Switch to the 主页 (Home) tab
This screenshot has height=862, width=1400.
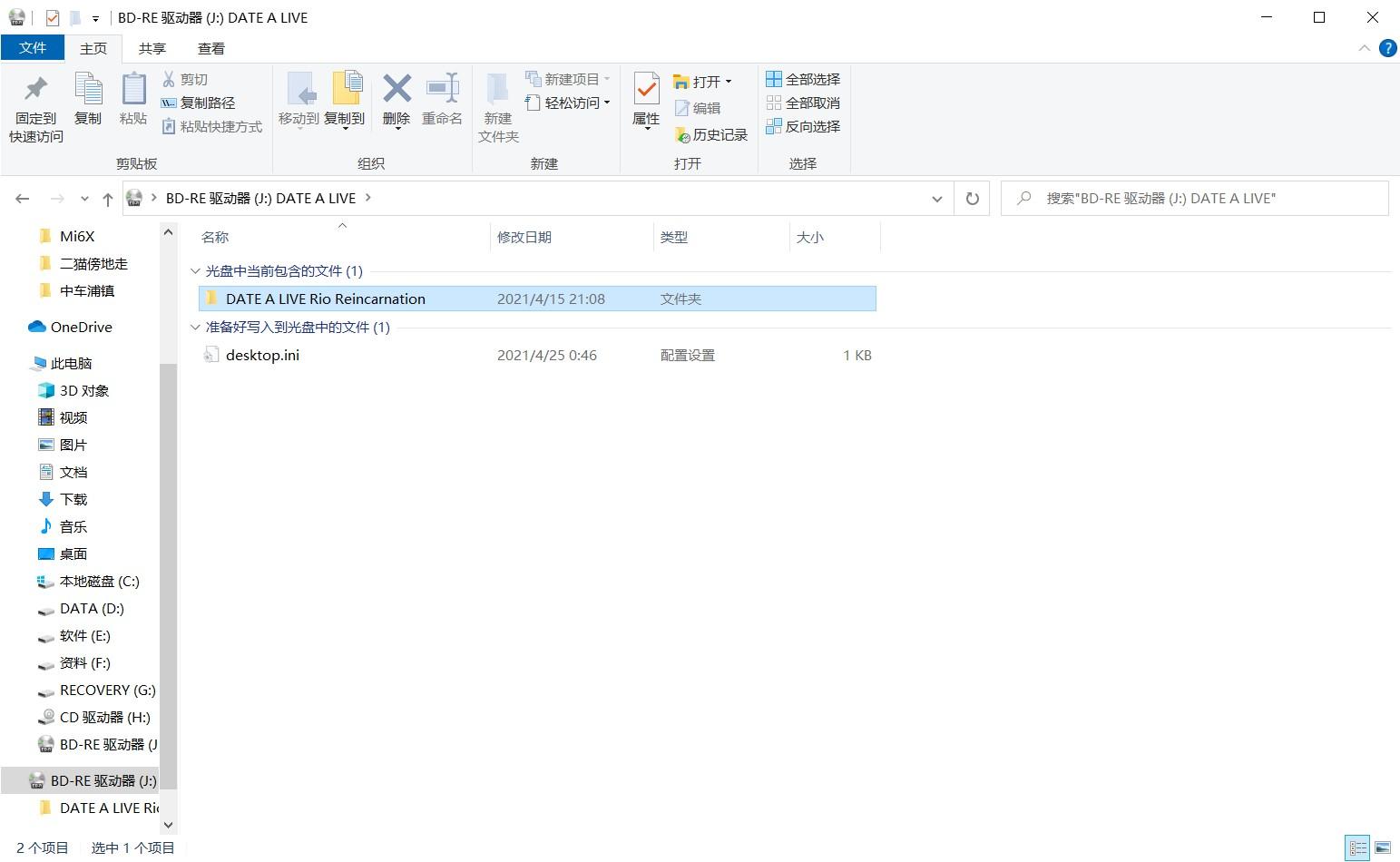point(93,49)
